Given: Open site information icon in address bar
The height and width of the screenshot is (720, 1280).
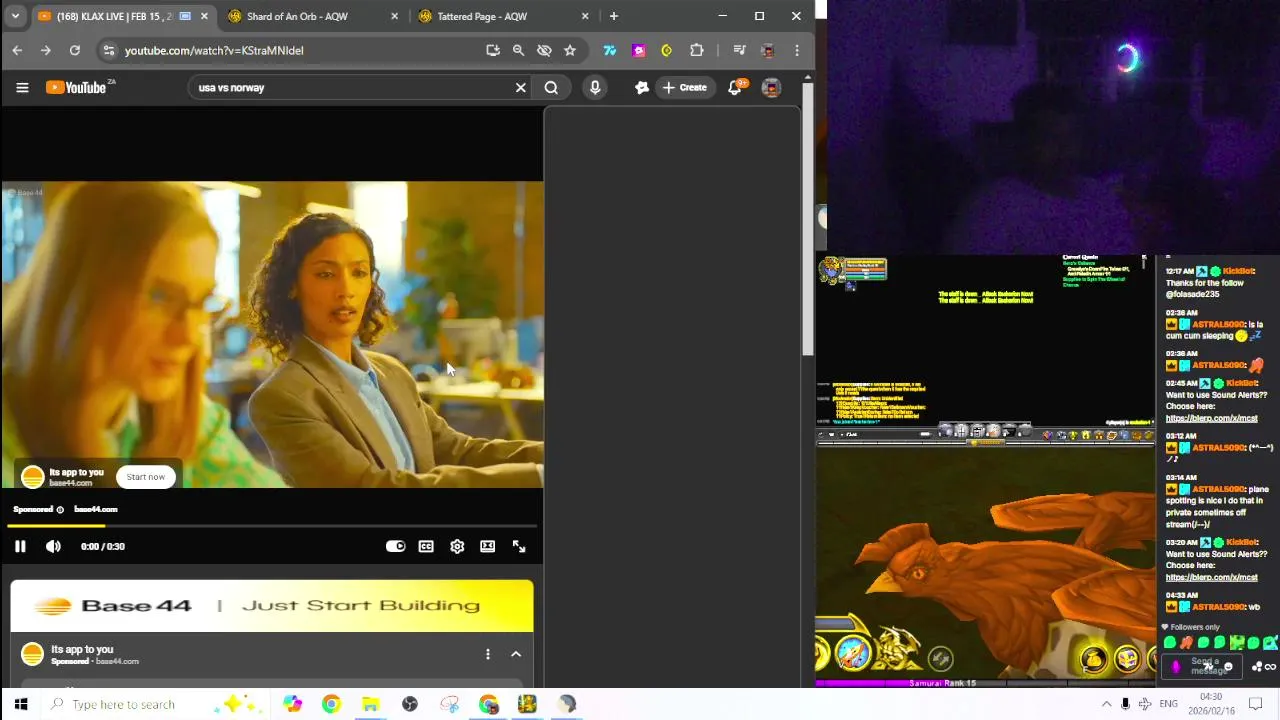Looking at the screenshot, I should click(109, 50).
